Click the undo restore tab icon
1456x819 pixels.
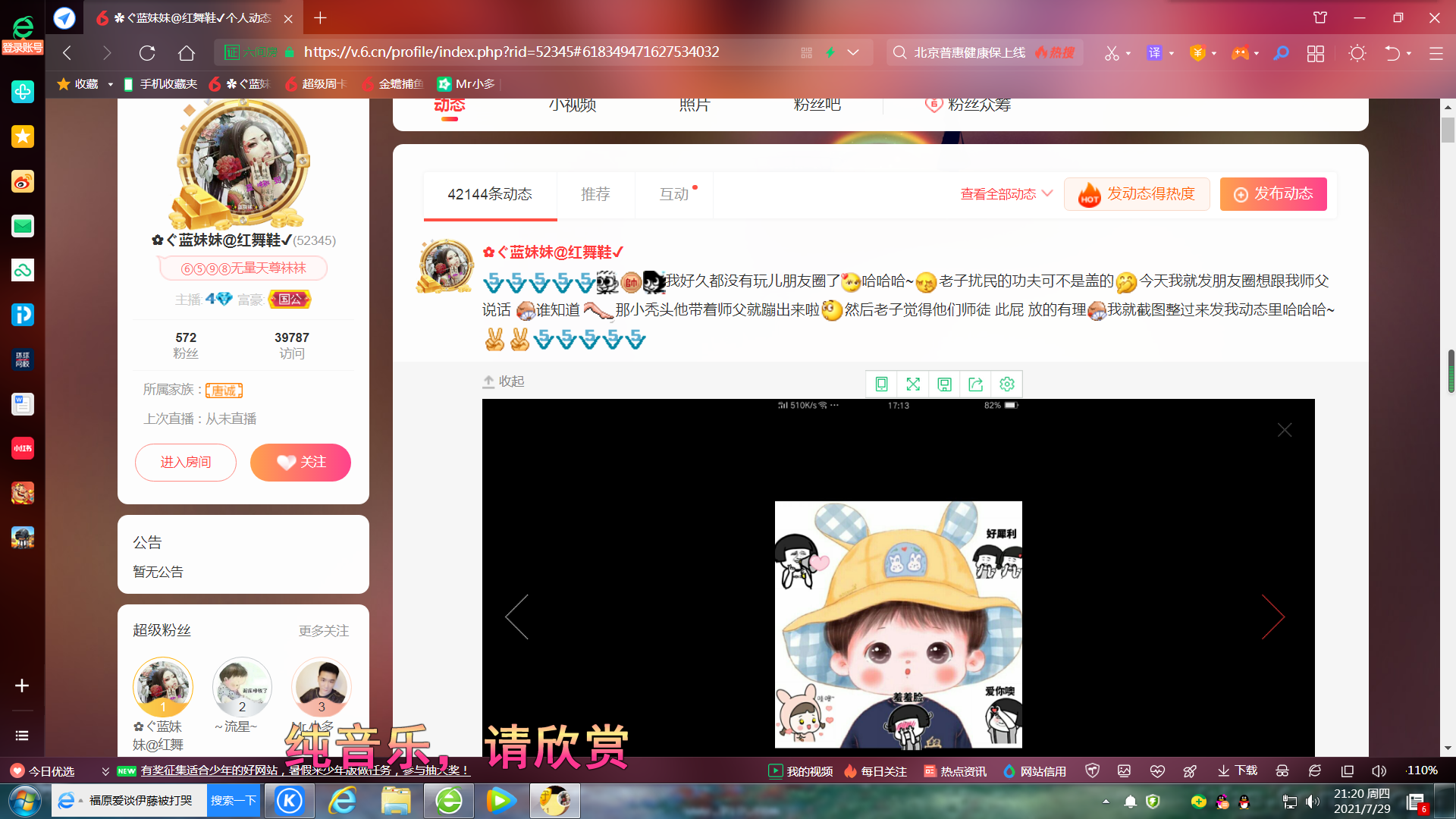1392,53
